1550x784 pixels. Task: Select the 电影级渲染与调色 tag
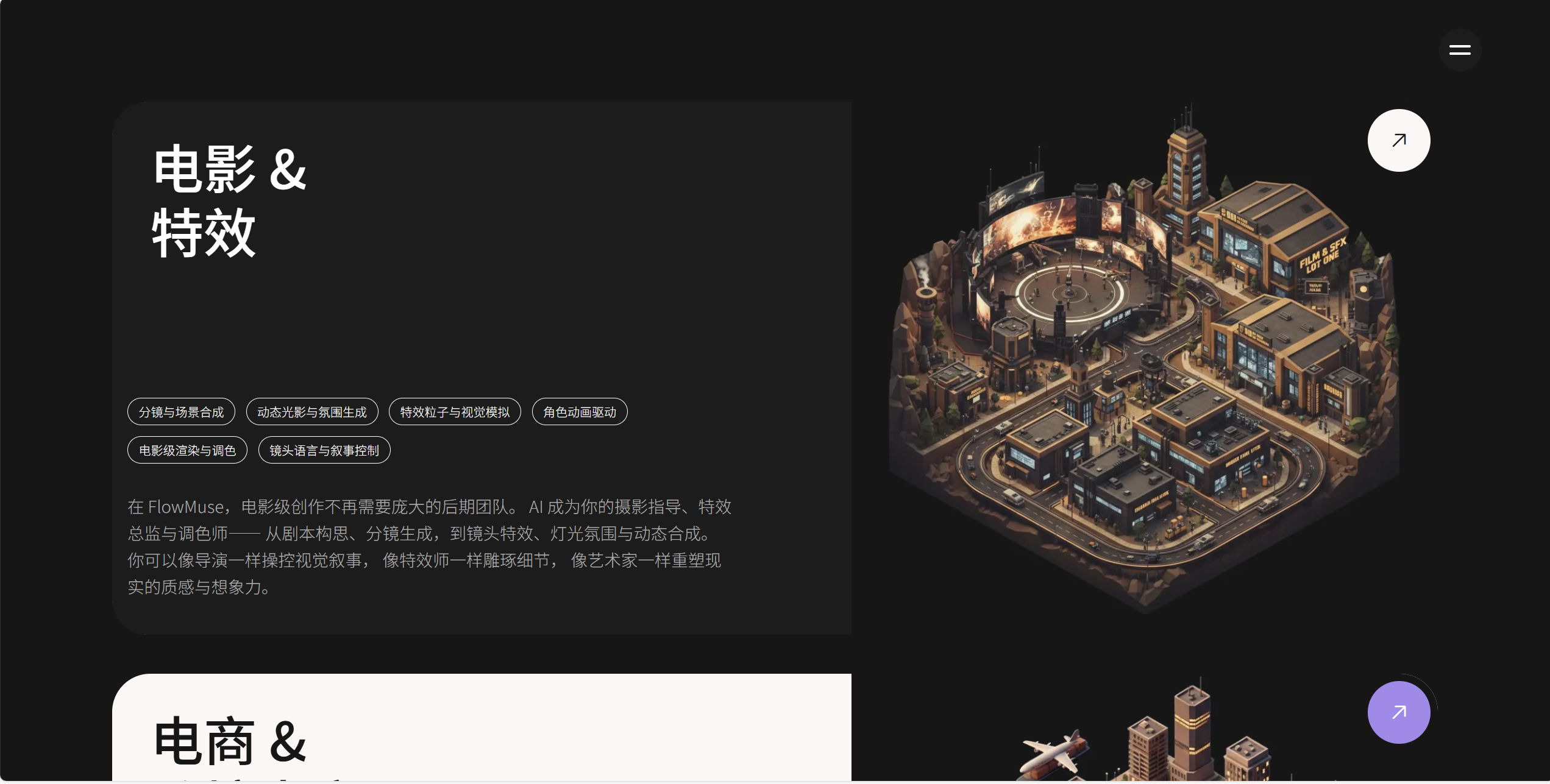[187, 450]
